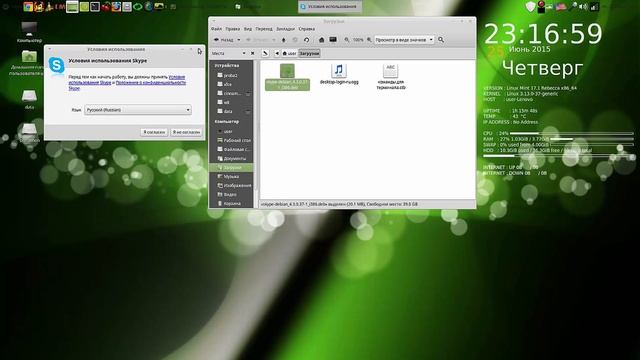This screenshot has height=360, width=640.
Task: Open 'Документы' in sidebar
Action: point(231,158)
